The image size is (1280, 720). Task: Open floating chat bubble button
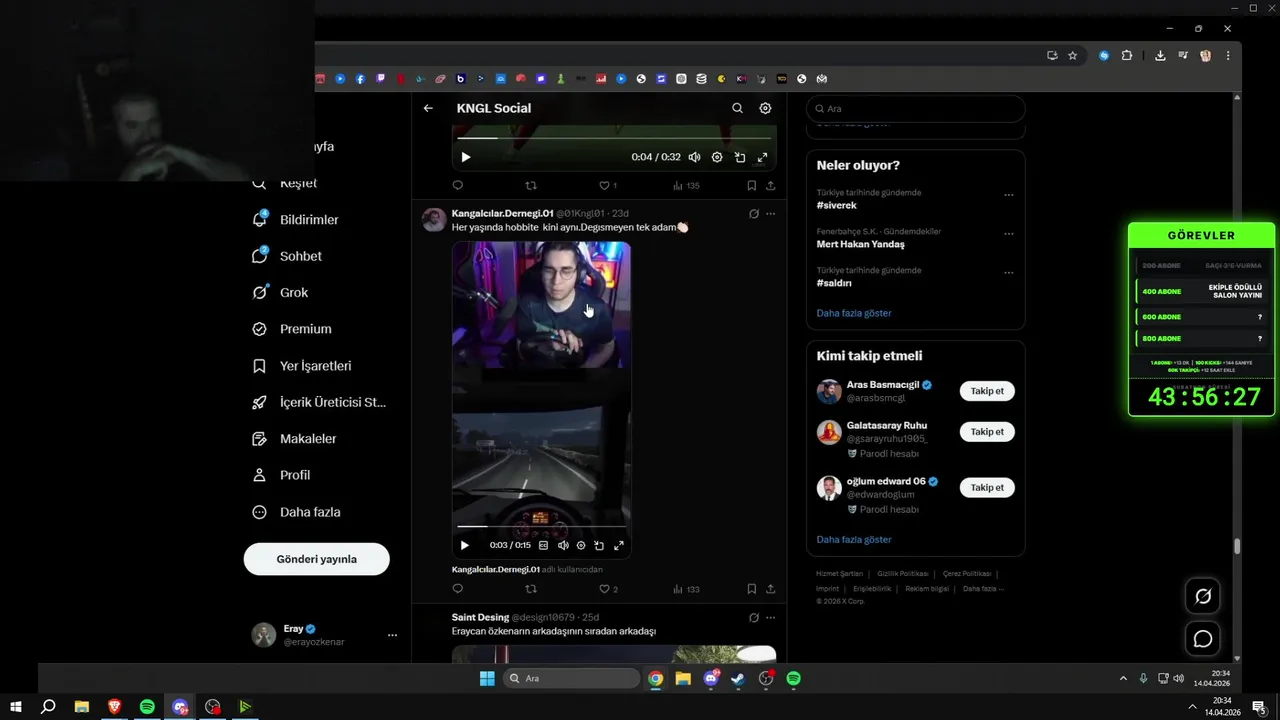pos(1203,638)
